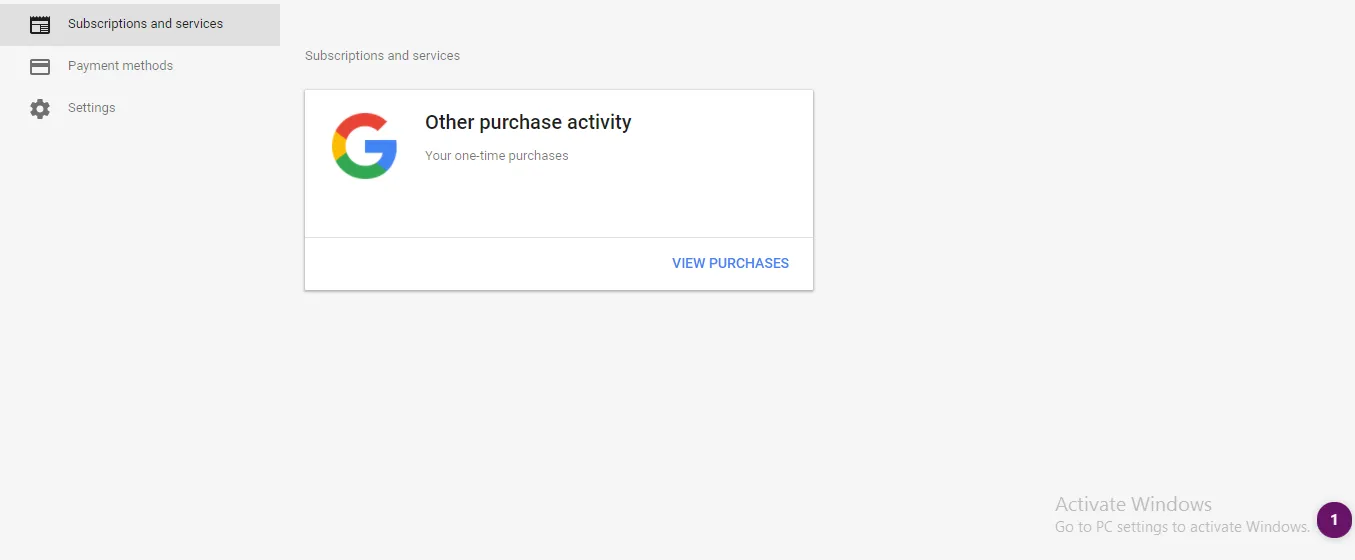Click the Subscriptions and services page heading
Screen dimensions: 1355x560
click(382, 56)
